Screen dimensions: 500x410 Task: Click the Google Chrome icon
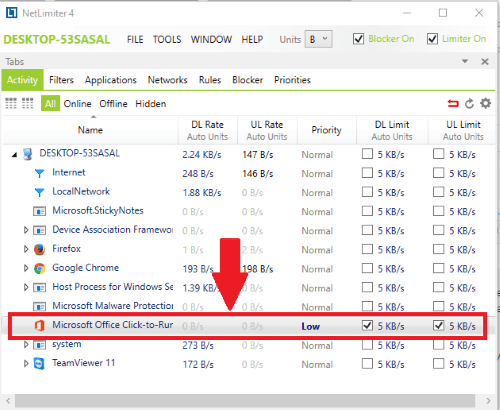click(x=39, y=268)
